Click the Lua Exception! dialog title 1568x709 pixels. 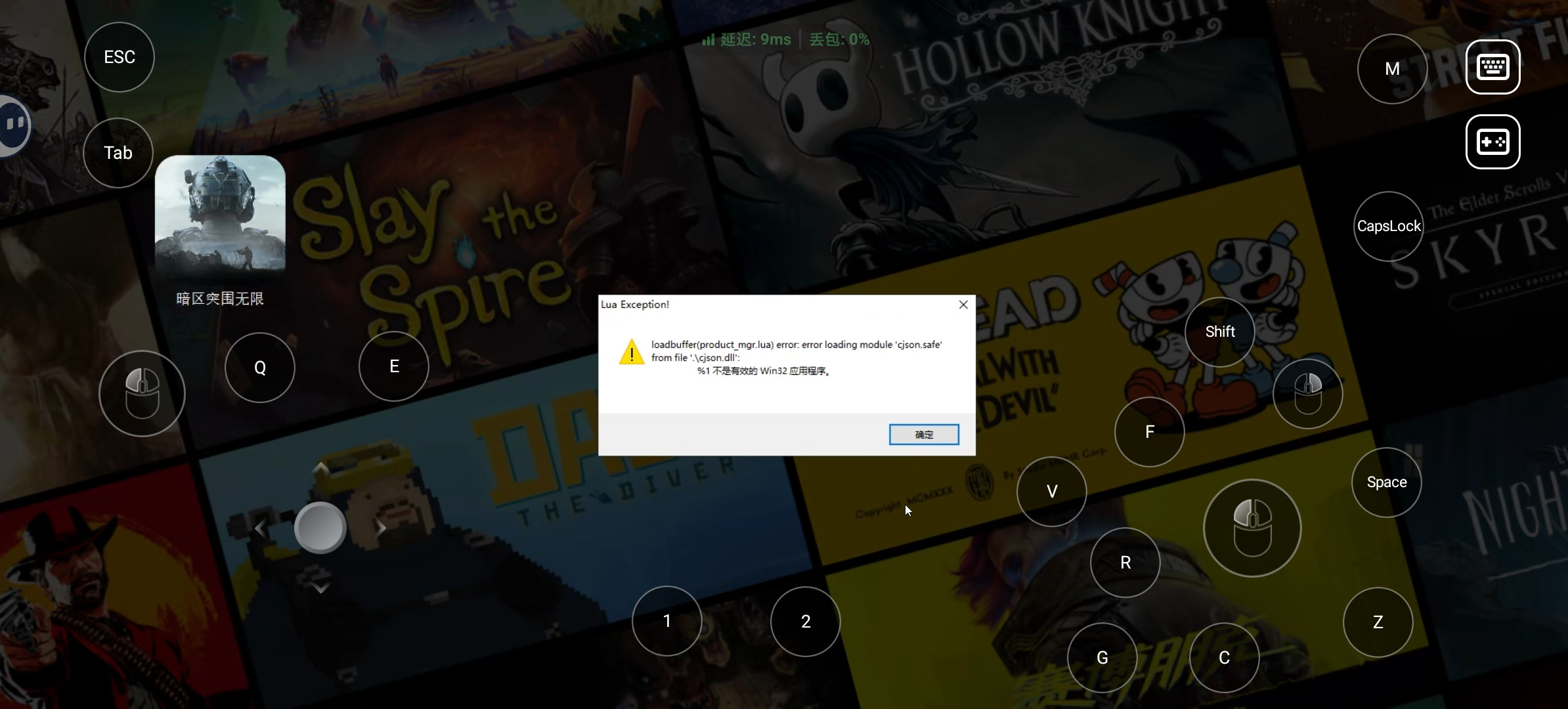pyautogui.click(x=635, y=305)
